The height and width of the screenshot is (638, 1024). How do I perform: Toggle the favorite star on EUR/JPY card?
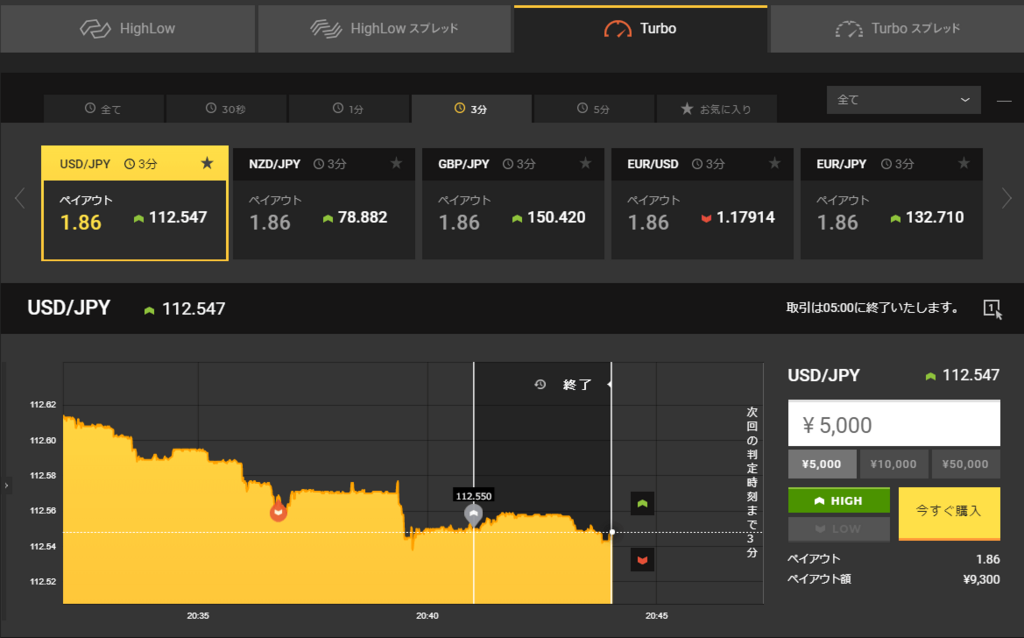coord(963,161)
